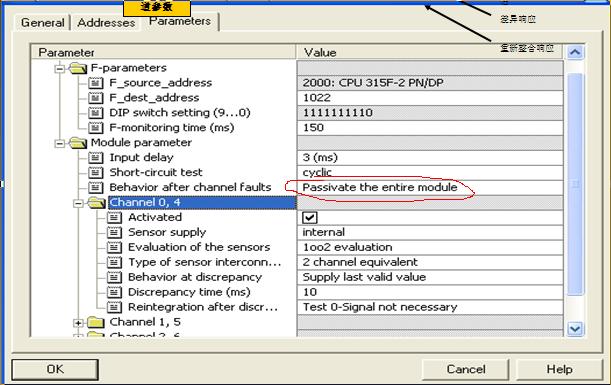611x385 pixels.
Task: Select the Module parameter tree row
Action: click(141, 143)
